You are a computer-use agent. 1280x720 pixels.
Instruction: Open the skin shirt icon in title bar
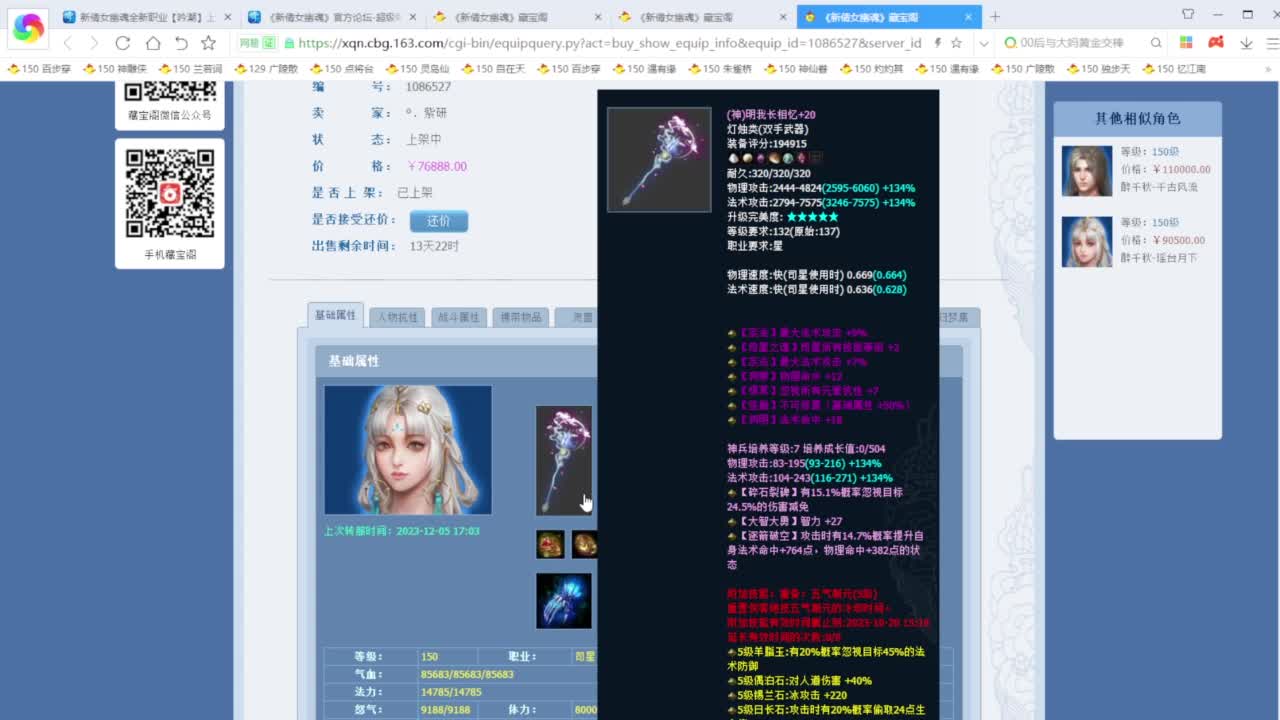pyautogui.click(x=1188, y=14)
